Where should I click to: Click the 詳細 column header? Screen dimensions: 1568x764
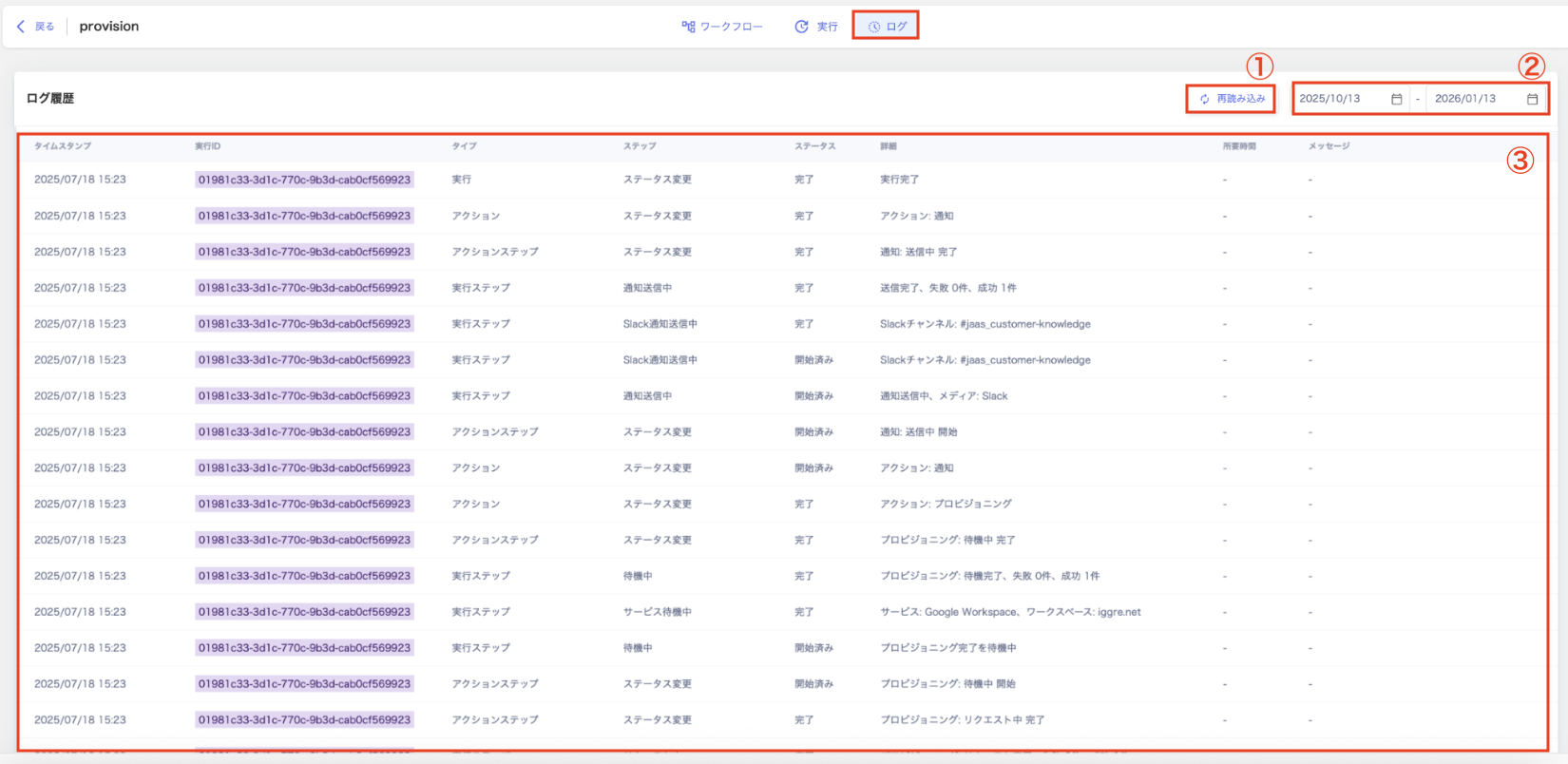889,146
